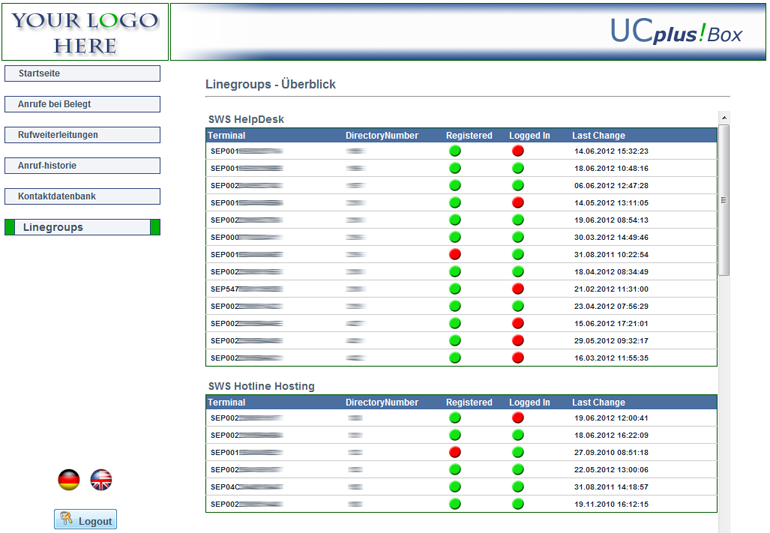
Task: Click SEP000 terminal entry
Action: [247, 237]
